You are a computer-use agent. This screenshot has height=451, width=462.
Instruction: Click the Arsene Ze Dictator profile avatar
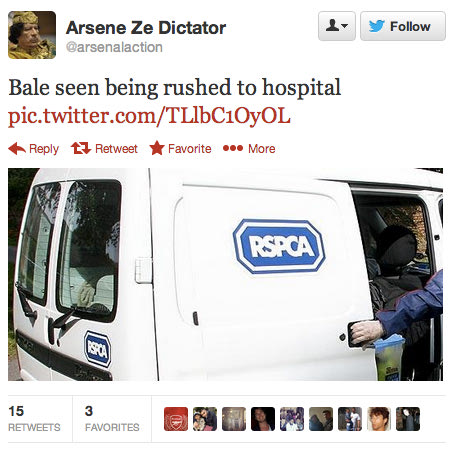[x=32, y=35]
